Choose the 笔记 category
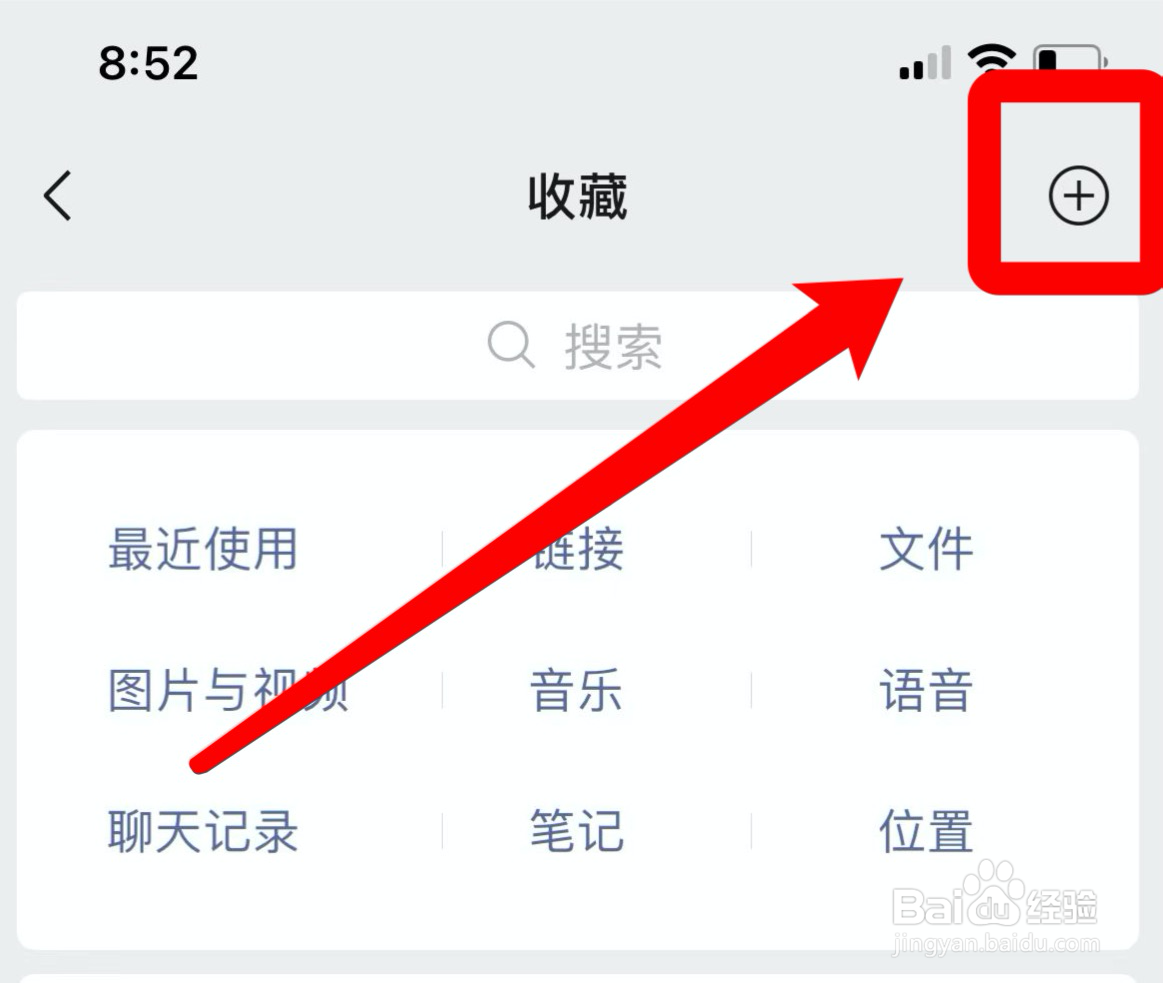The image size is (1163, 983). point(576,831)
